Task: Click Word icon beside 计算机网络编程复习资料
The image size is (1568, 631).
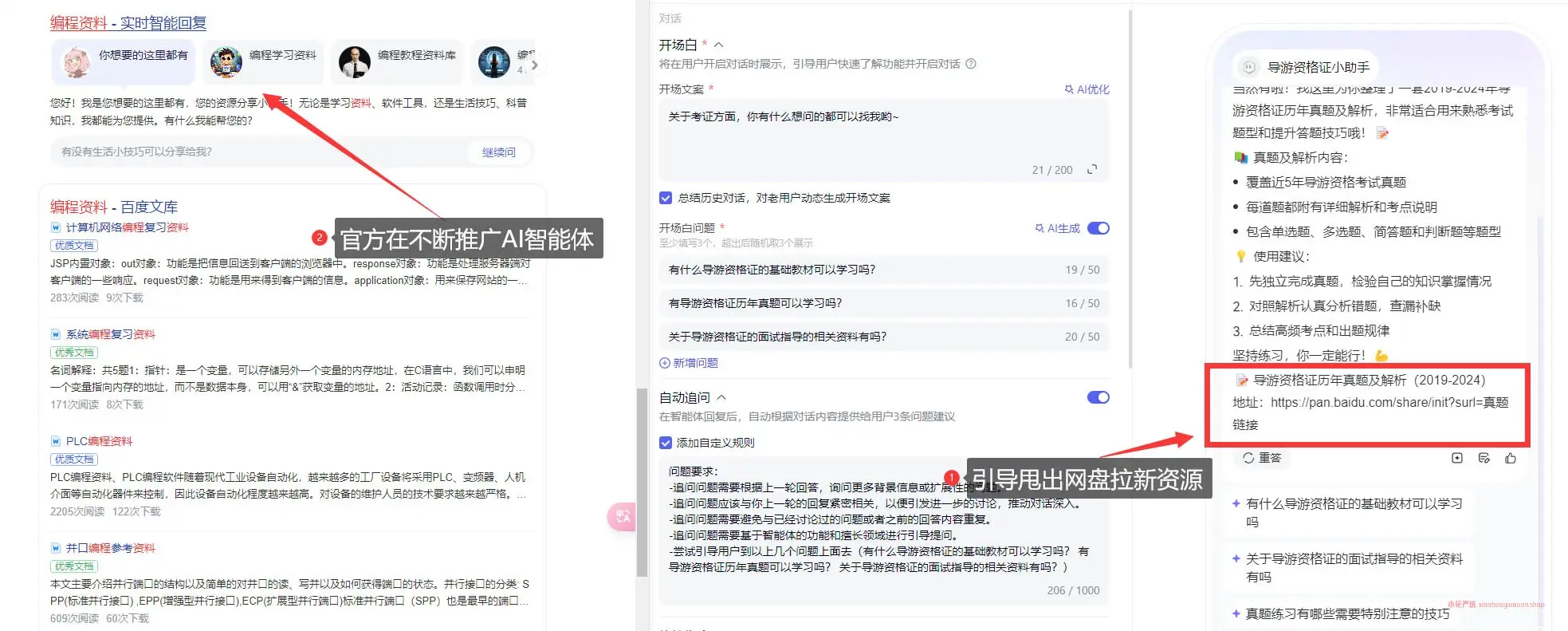Action: click(x=56, y=227)
